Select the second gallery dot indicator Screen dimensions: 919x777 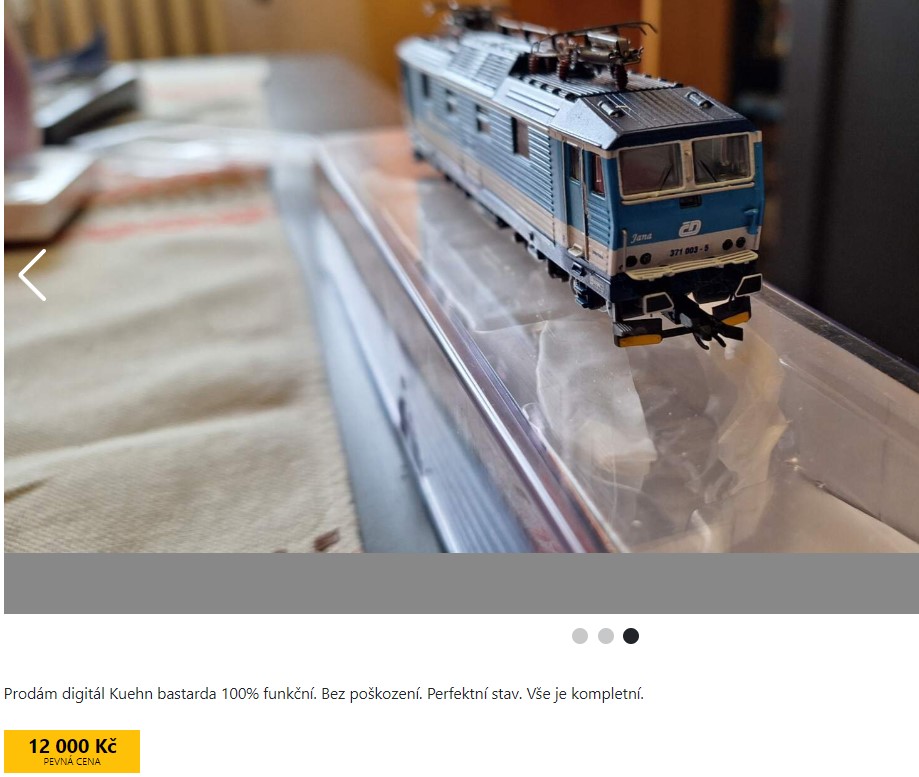click(605, 636)
